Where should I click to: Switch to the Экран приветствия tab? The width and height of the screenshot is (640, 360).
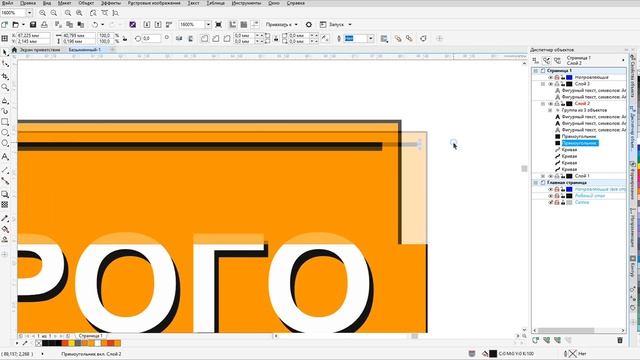[40, 50]
